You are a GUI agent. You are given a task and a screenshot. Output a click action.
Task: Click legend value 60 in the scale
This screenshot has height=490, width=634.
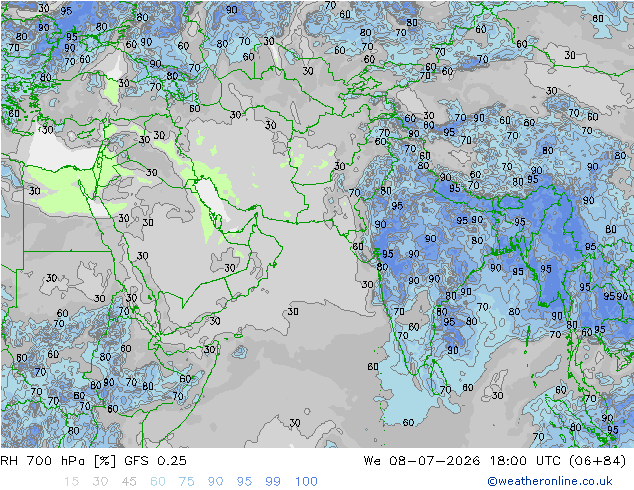(x=158, y=482)
